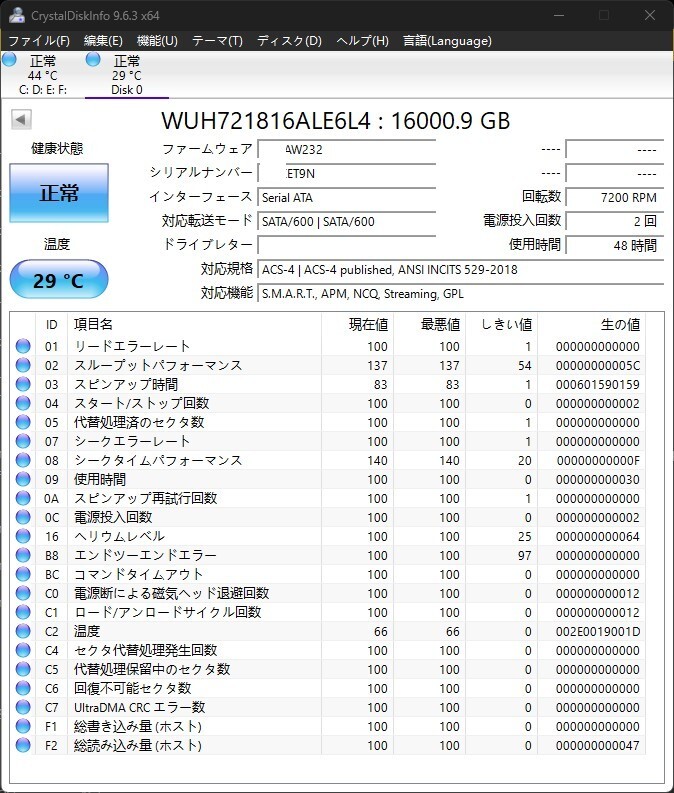Viewport: 674px width, 793px height.
Task: Select the Disk 0 tab at 29 °C
Action: point(126,75)
